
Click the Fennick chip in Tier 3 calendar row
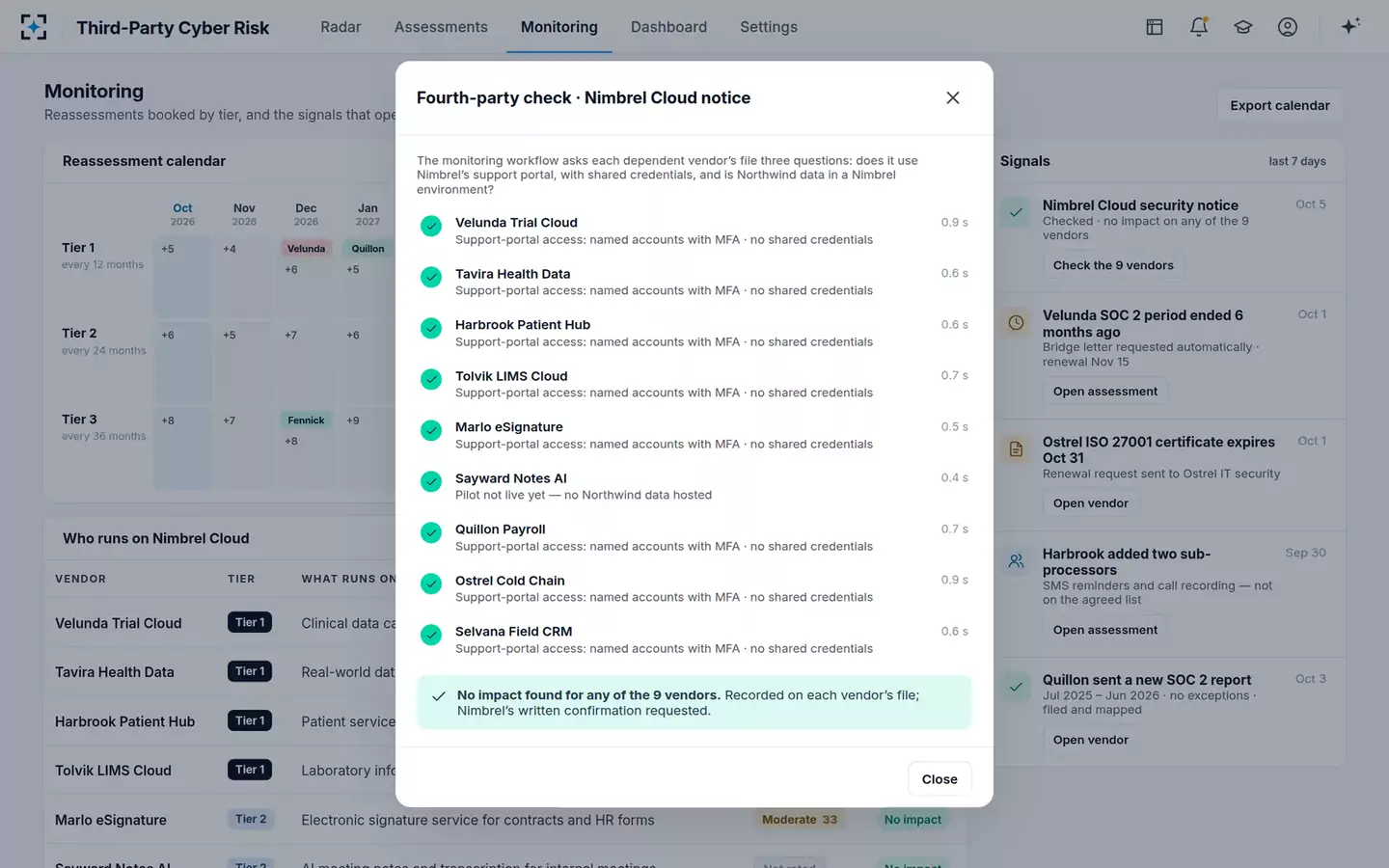[x=306, y=420]
